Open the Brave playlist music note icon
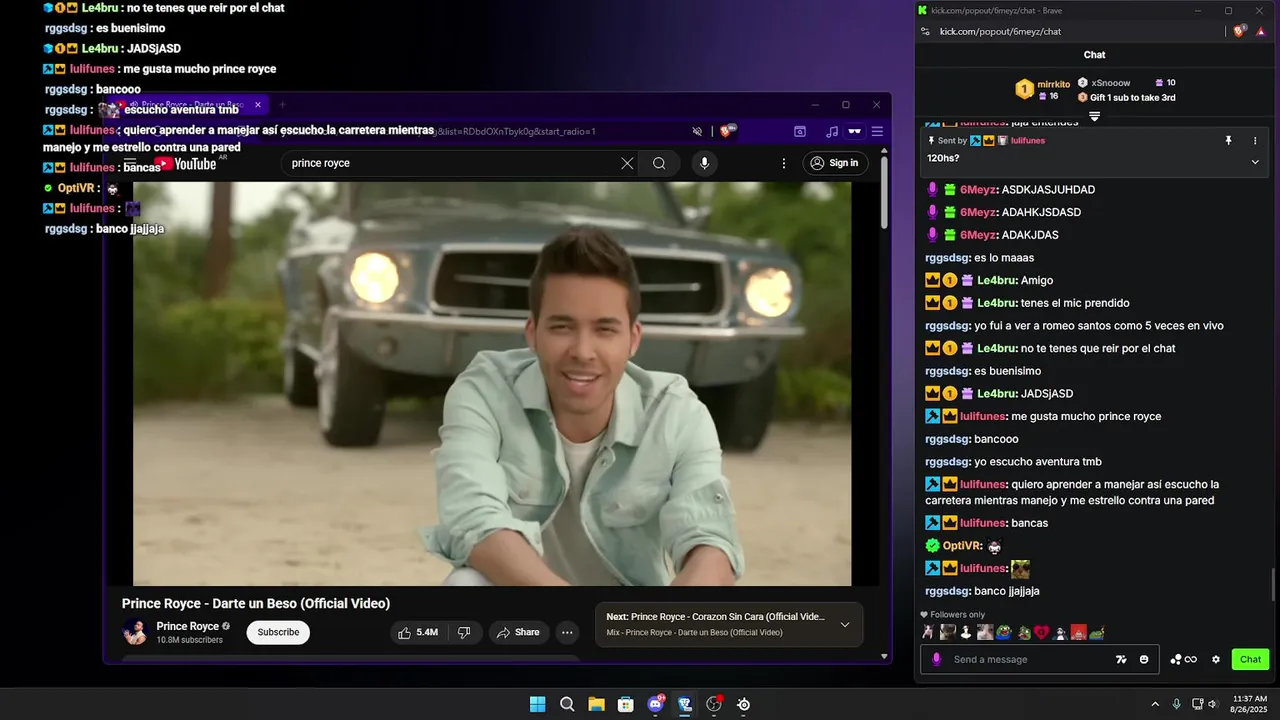1280x720 pixels. tap(831, 131)
